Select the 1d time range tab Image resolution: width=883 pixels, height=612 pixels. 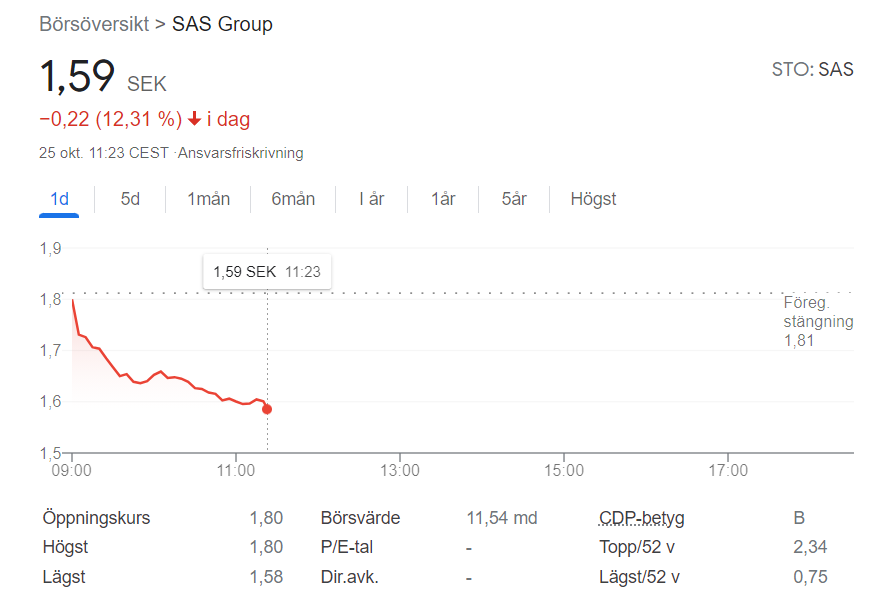(59, 199)
